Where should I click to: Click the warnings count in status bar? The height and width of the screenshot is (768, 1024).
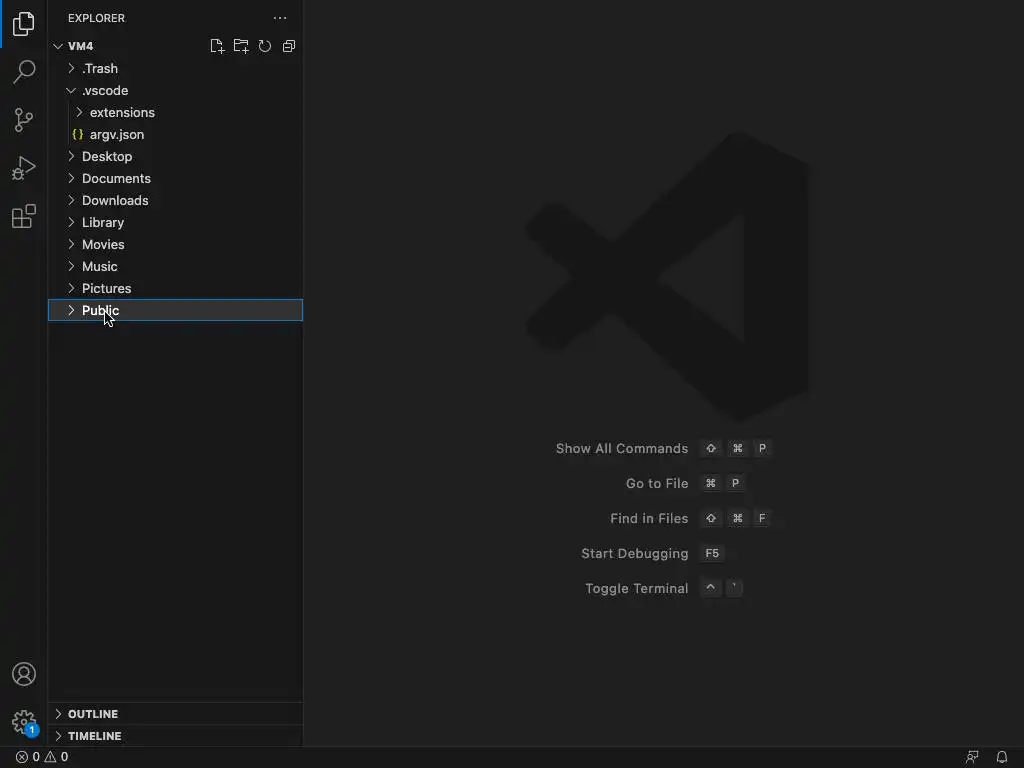pos(56,757)
